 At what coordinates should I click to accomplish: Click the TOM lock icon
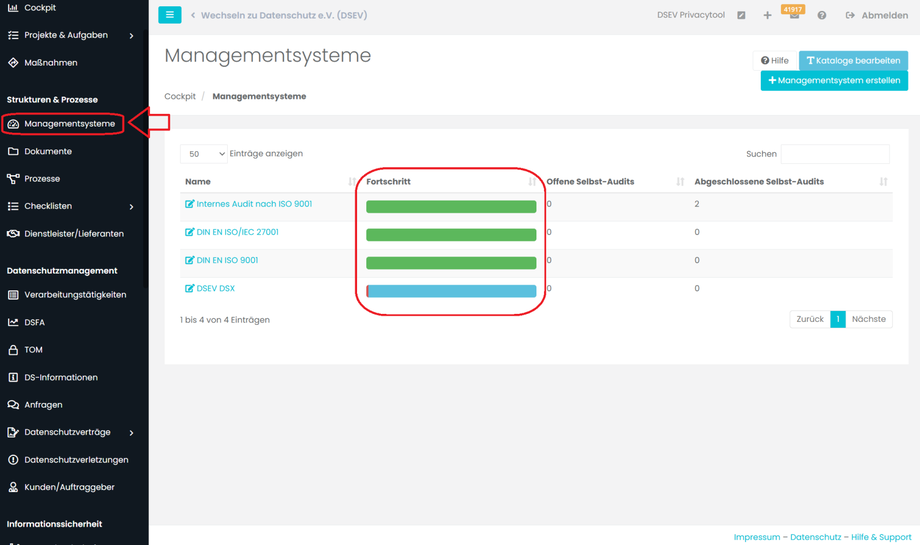pyautogui.click(x=13, y=350)
